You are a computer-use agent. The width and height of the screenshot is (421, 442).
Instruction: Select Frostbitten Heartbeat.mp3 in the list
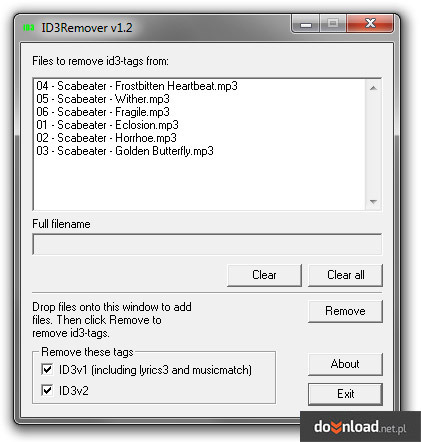[x=137, y=86]
